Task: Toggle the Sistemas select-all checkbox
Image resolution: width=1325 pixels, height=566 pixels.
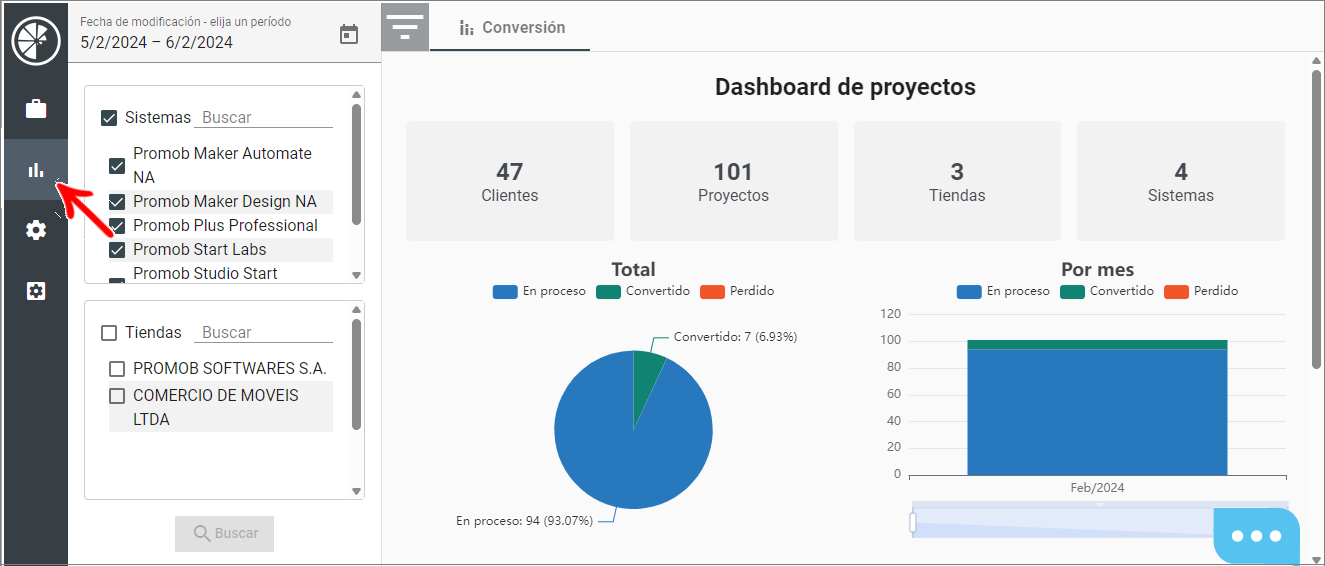Action: pyautogui.click(x=110, y=118)
